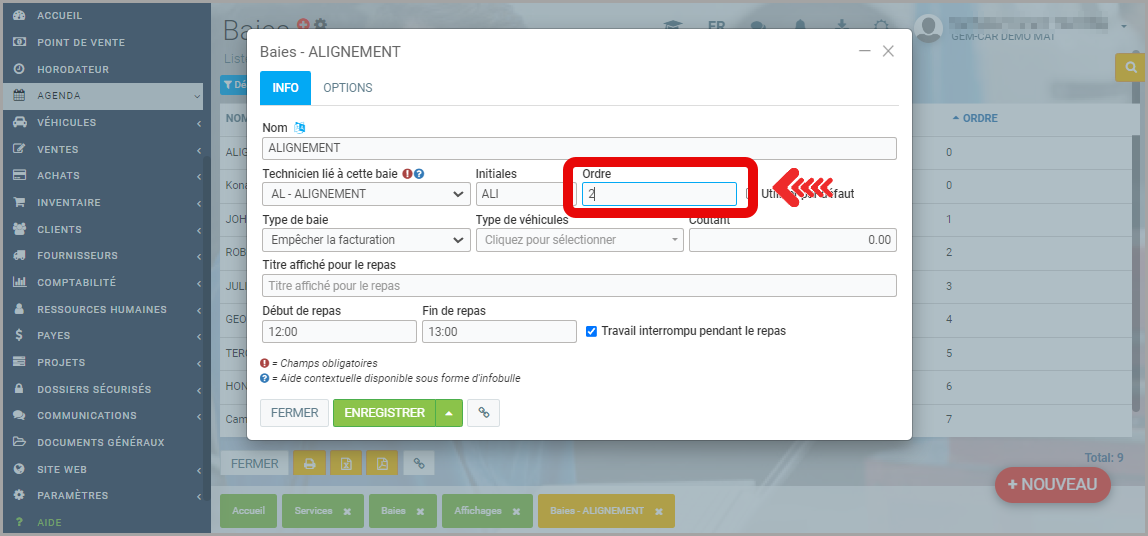Click the print icon in the bottom toolbar
Viewport: 1148px width, 536px height.
[x=310, y=464]
